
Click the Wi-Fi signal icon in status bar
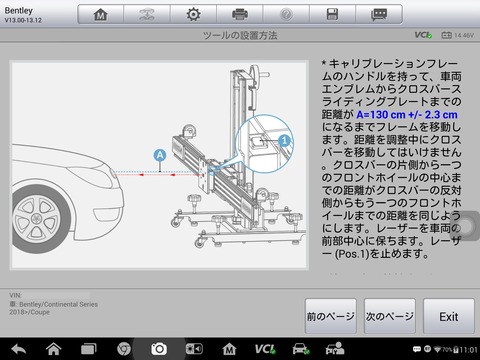437,349
